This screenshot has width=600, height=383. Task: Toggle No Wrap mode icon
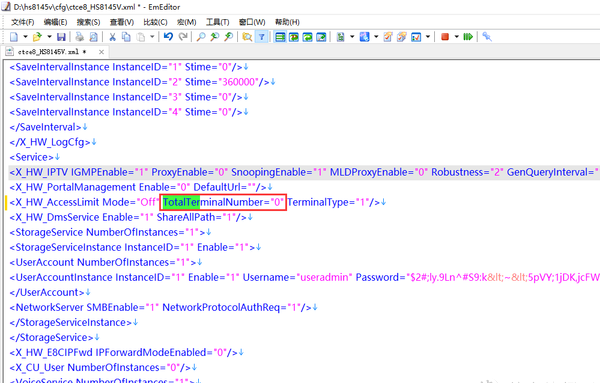click(280, 37)
